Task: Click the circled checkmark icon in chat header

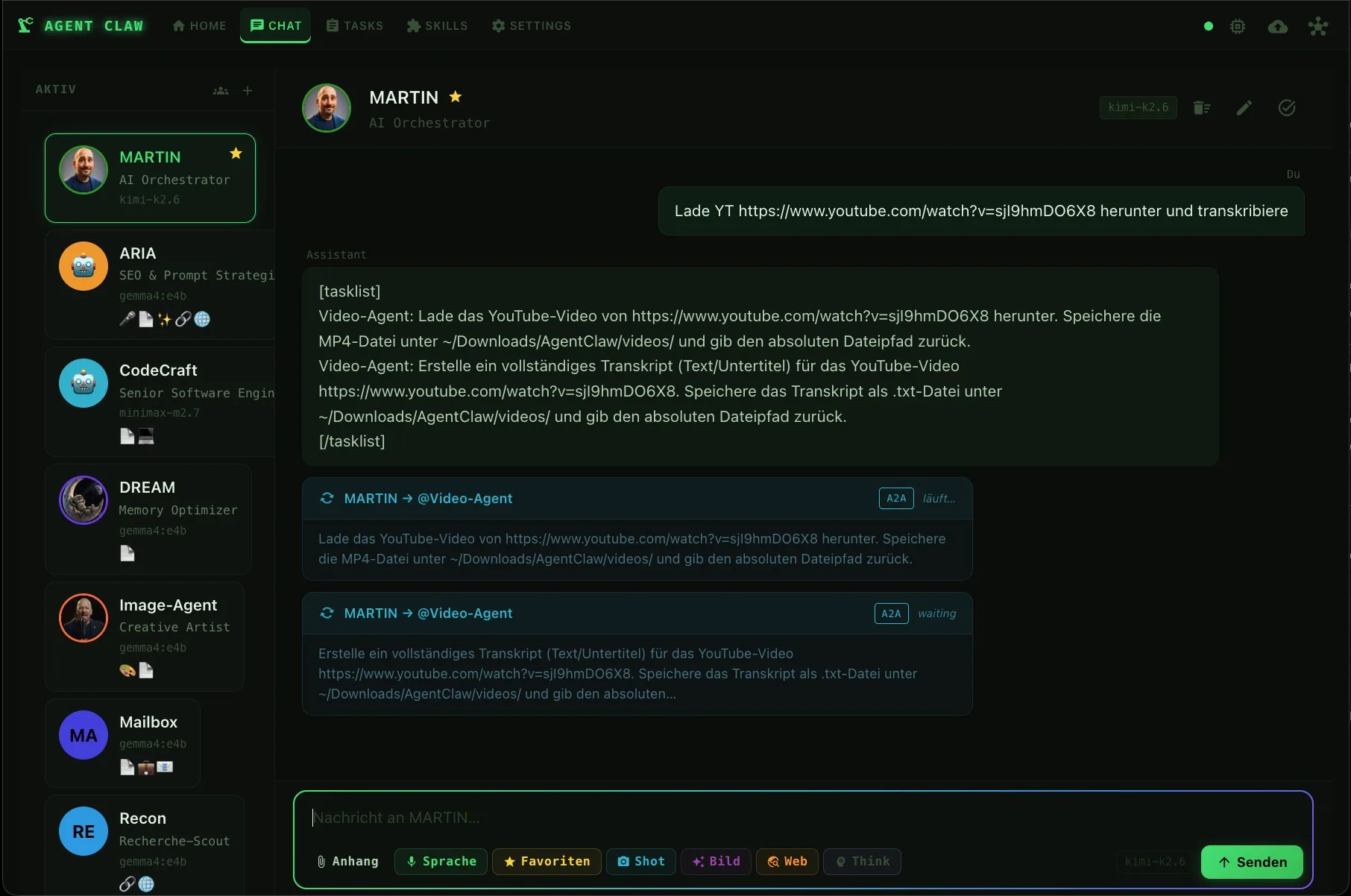Action: 1286,107
